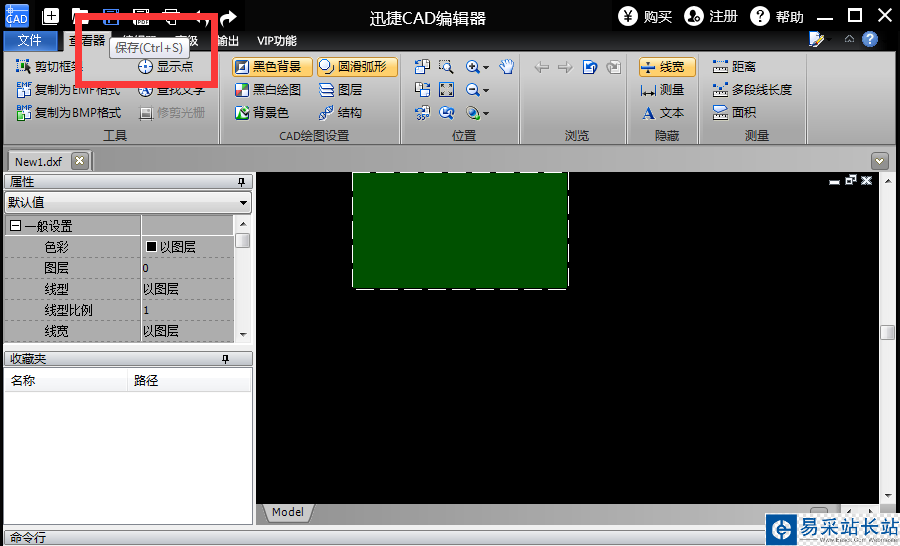This screenshot has height=546, width=900.
Task: Click the 色彩 black color swatch
Action: pyautogui.click(x=151, y=246)
